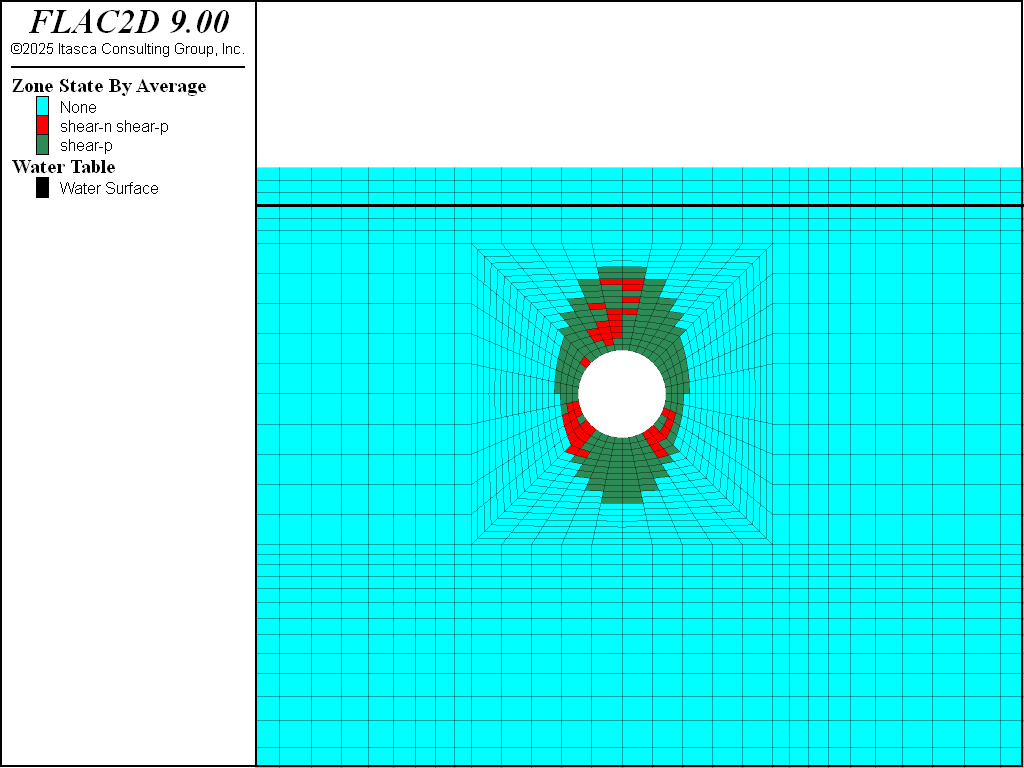Click the cyan None legend swatch
This screenshot has height=768, width=1024.
click(x=42, y=106)
